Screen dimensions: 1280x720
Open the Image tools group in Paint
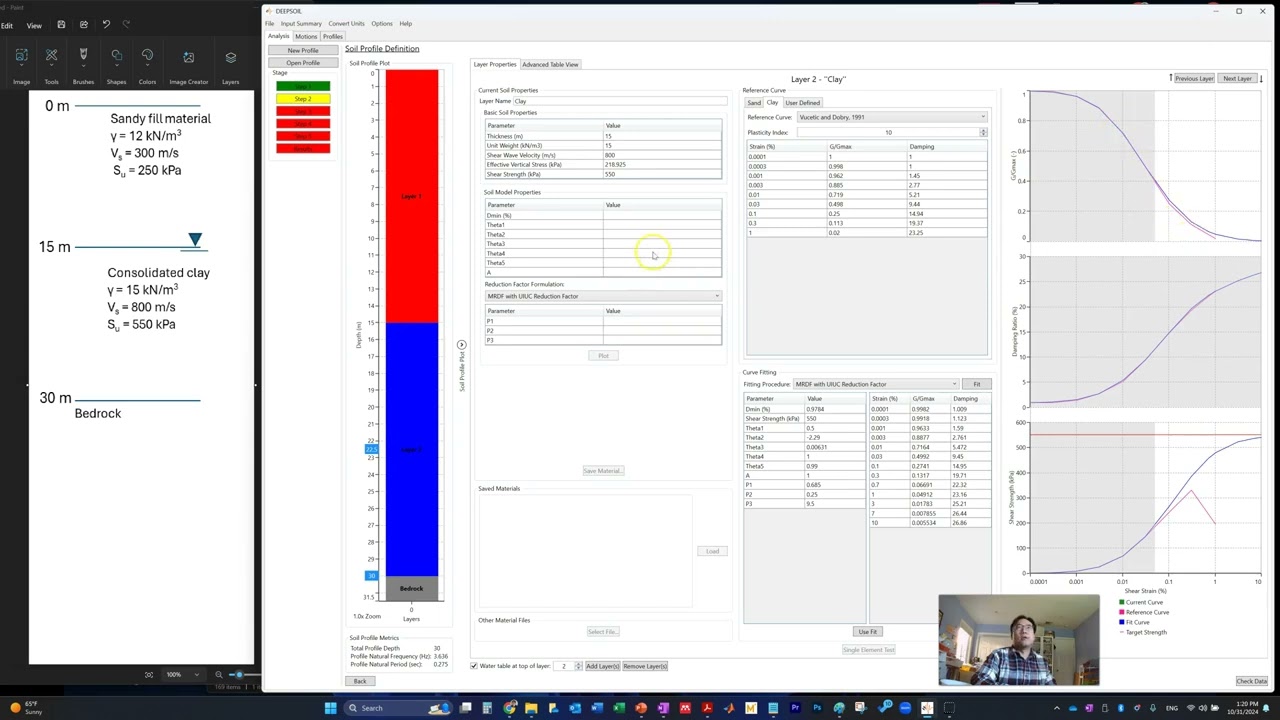click(x=21, y=64)
